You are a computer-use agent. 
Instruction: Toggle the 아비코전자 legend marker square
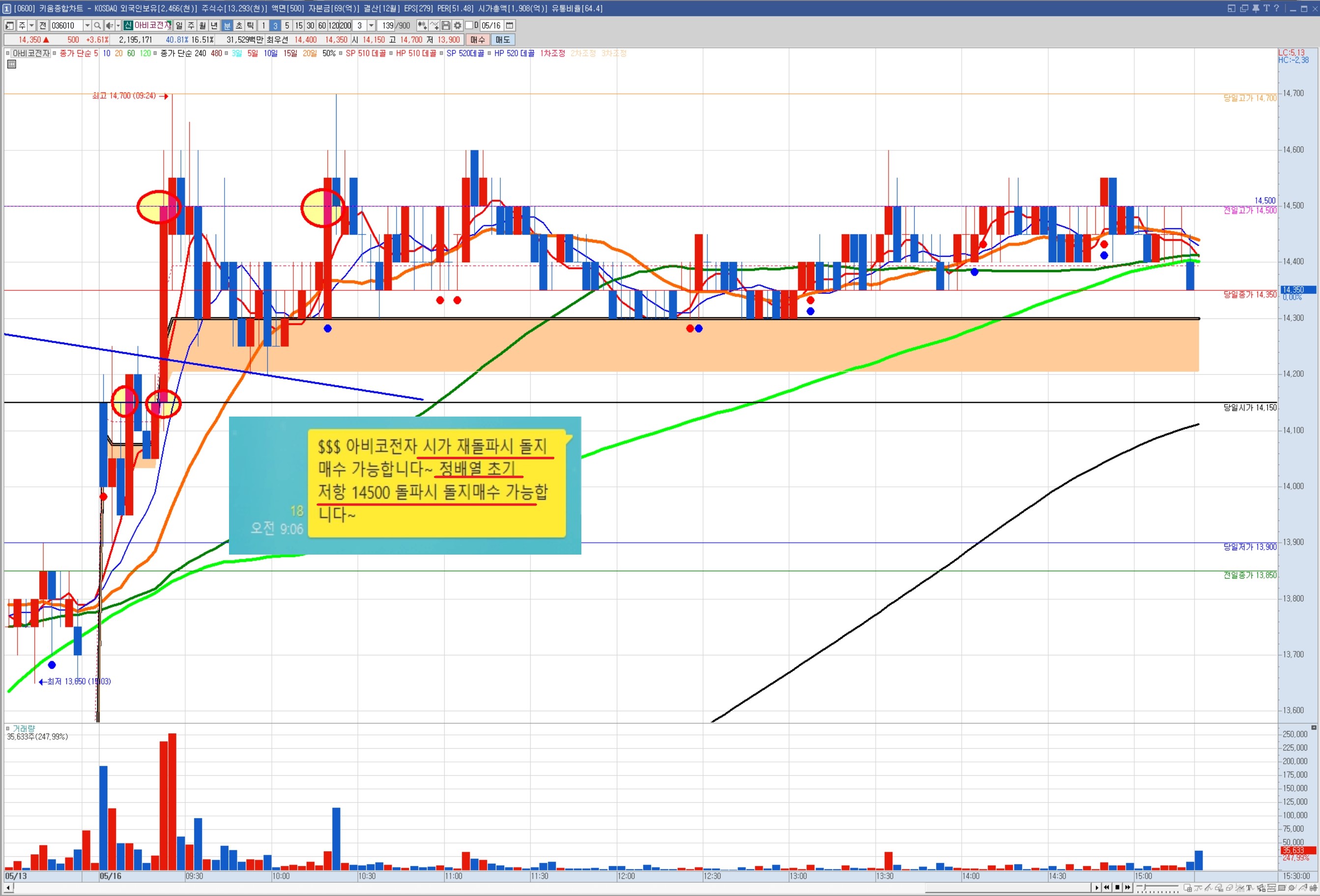point(7,54)
